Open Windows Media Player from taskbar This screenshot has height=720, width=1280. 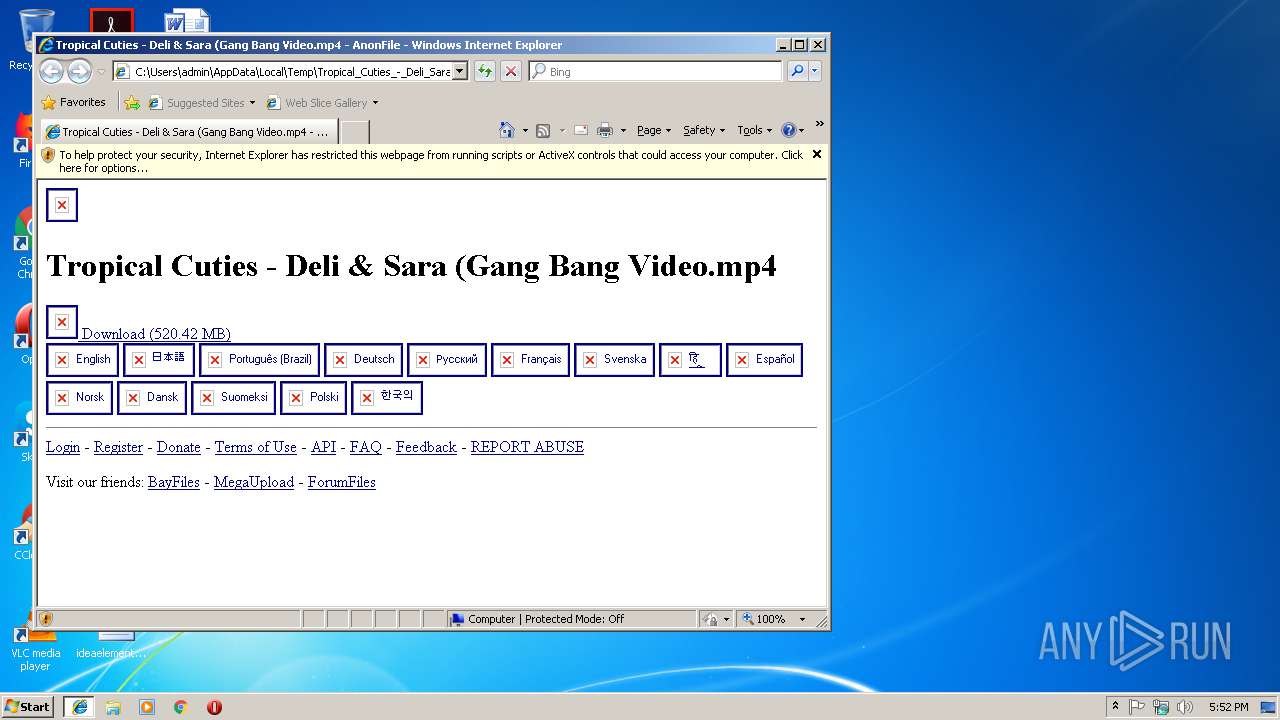coord(147,706)
